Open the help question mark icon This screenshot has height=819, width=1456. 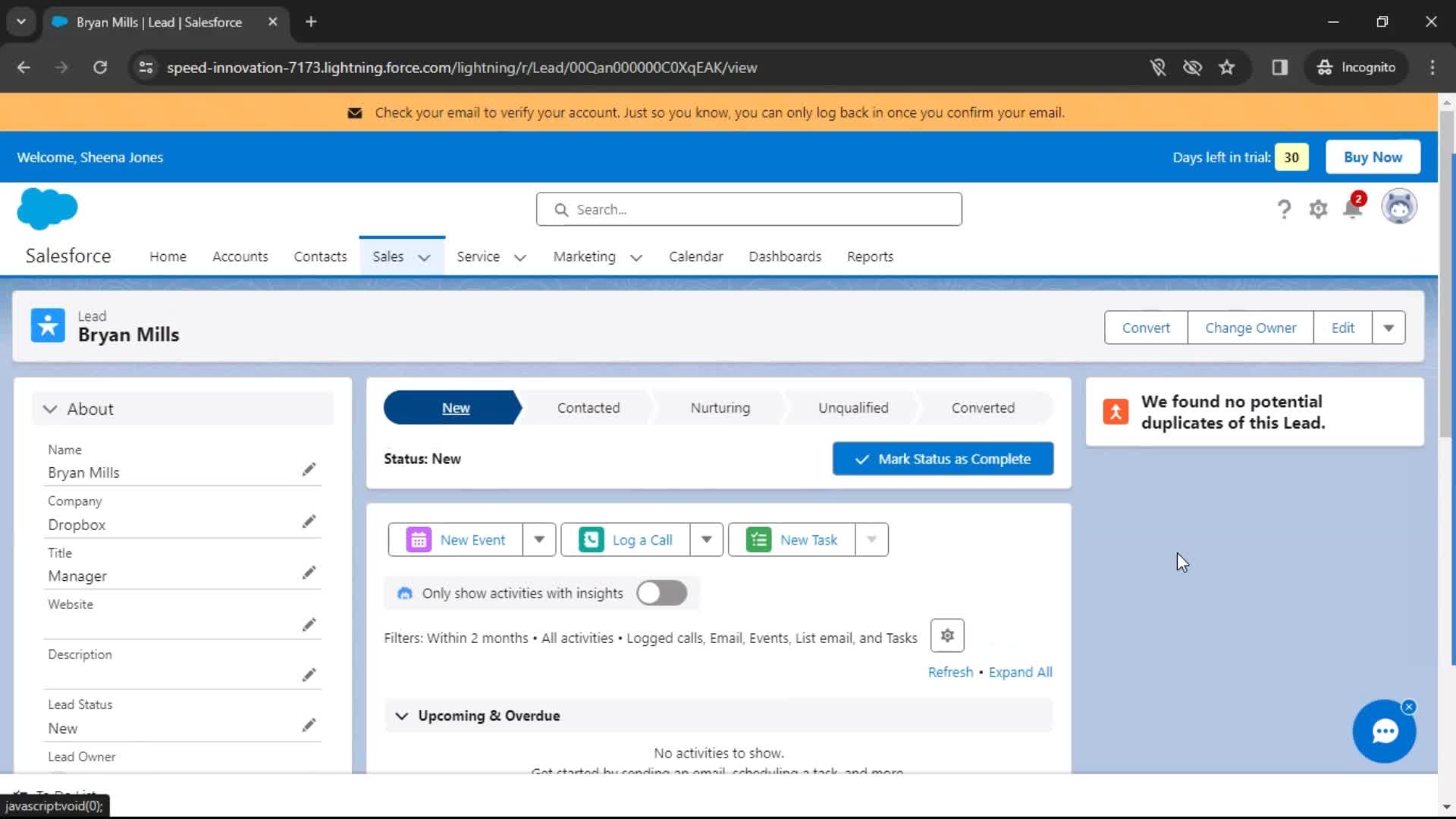click(1284, 209)
